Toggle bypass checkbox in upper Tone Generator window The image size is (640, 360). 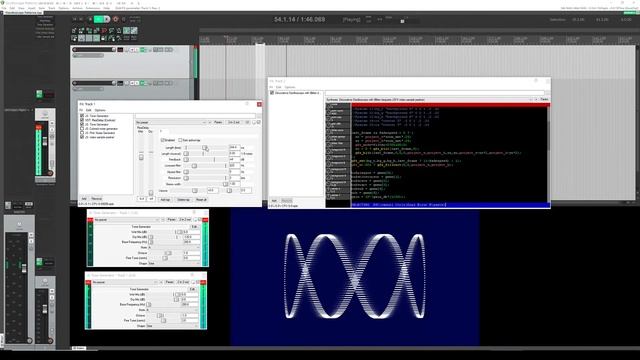point(200,220)
